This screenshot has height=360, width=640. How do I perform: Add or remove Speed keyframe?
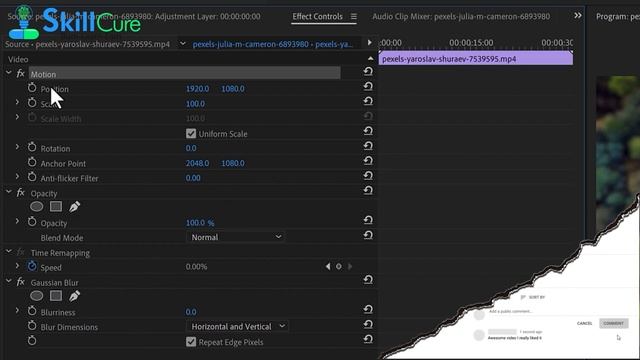point(339,267)
